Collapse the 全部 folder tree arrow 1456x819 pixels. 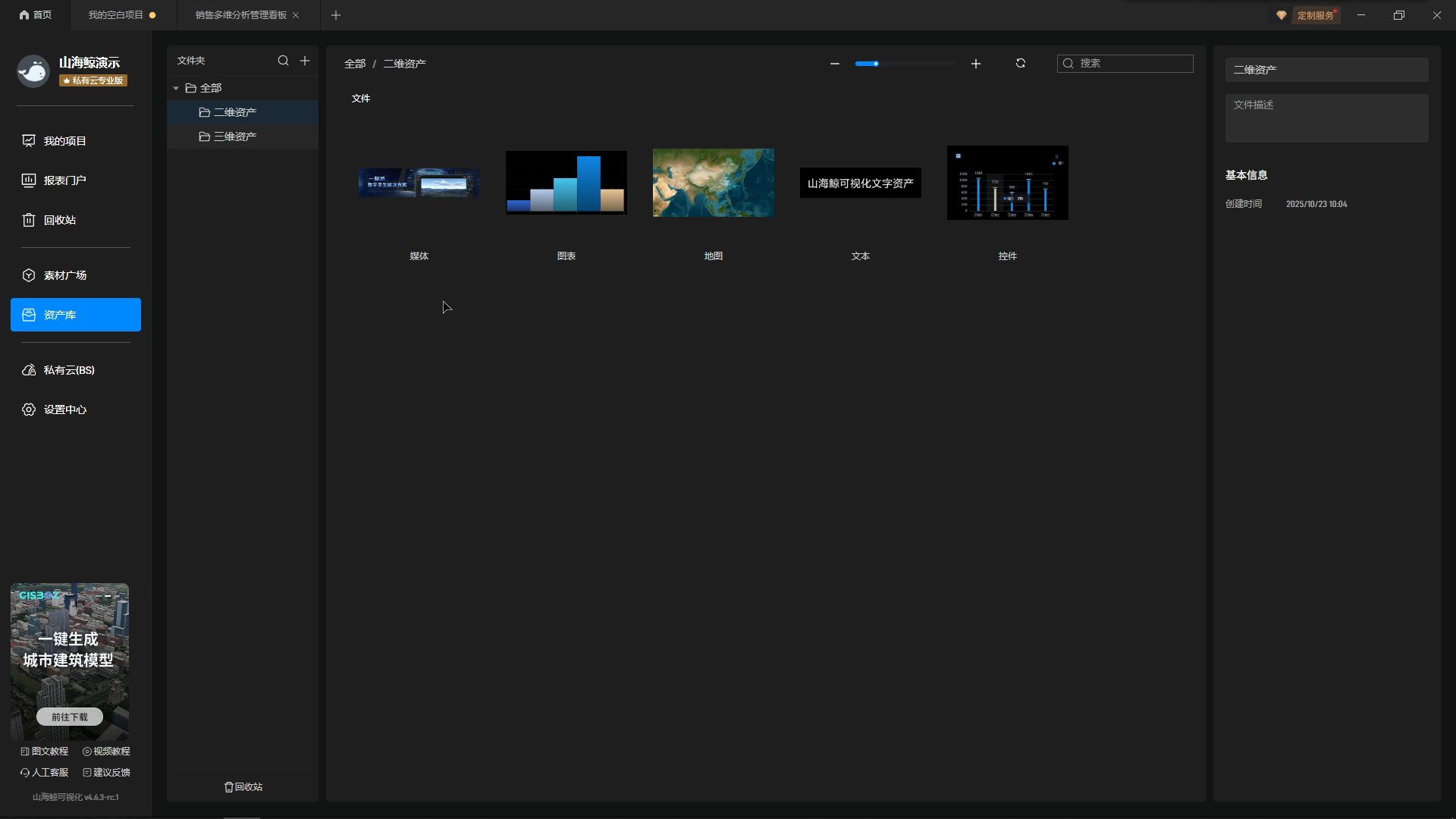tap(176, 89)
